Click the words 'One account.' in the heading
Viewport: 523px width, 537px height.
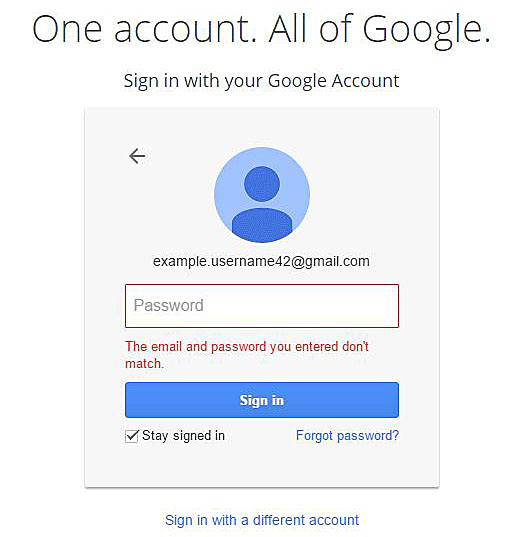pyautogui.click(x=144, y=29)
